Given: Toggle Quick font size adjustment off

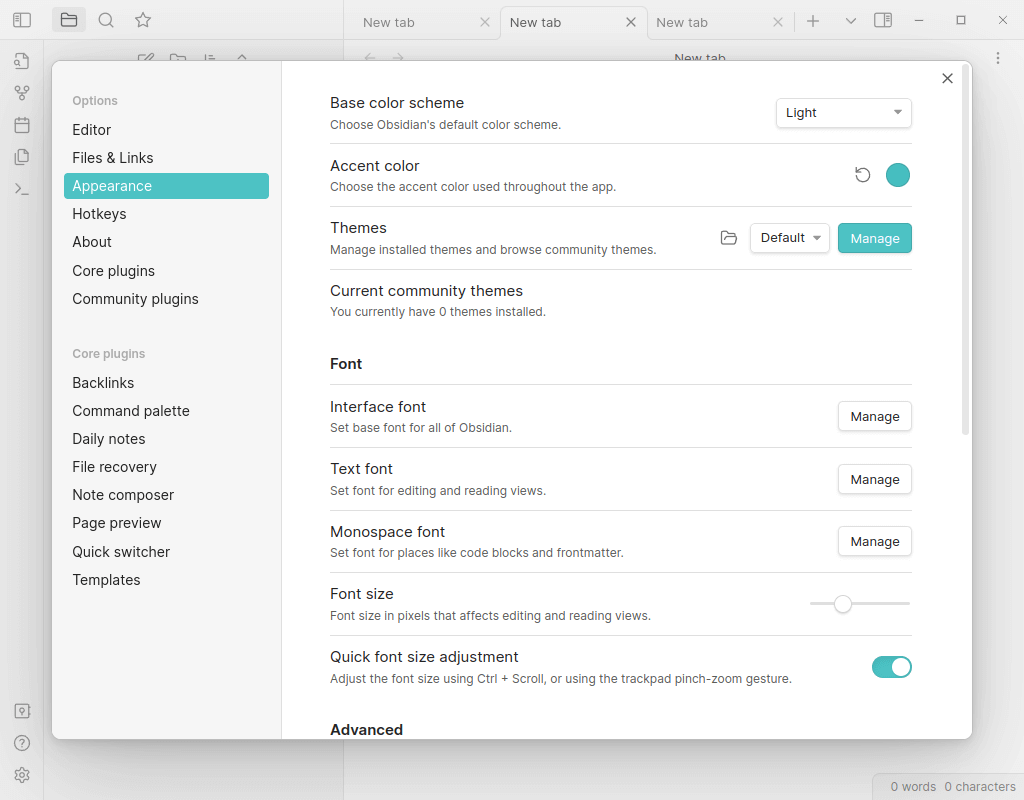Looking at the screenshot, I should click(x=891, y=667).
